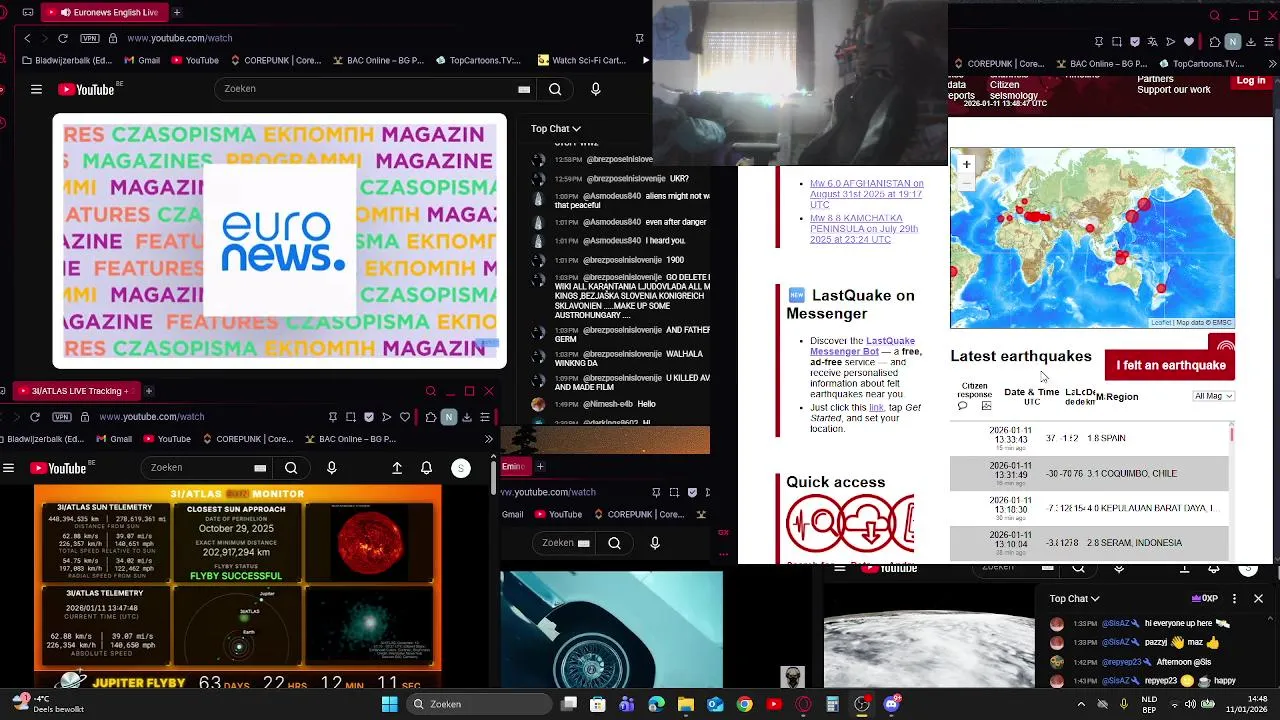Viewport: 1280px width, 720px height.
Task: Open Mw 6.0 AFGHANISTAN earthquake link
Action: 866,194
